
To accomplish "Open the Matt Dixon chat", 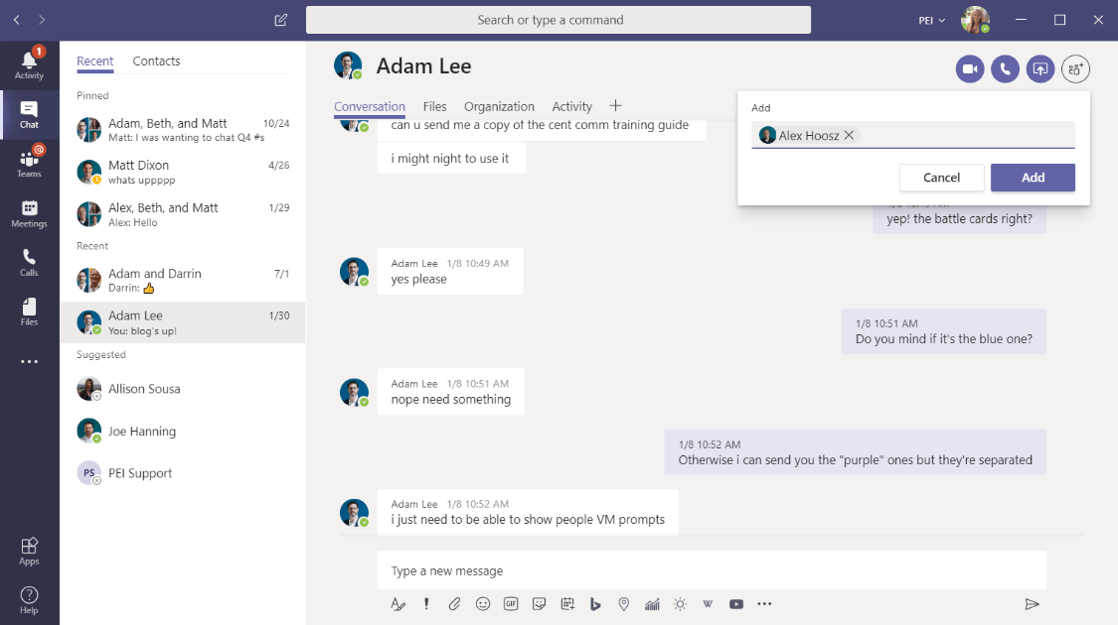I will 182,171.
